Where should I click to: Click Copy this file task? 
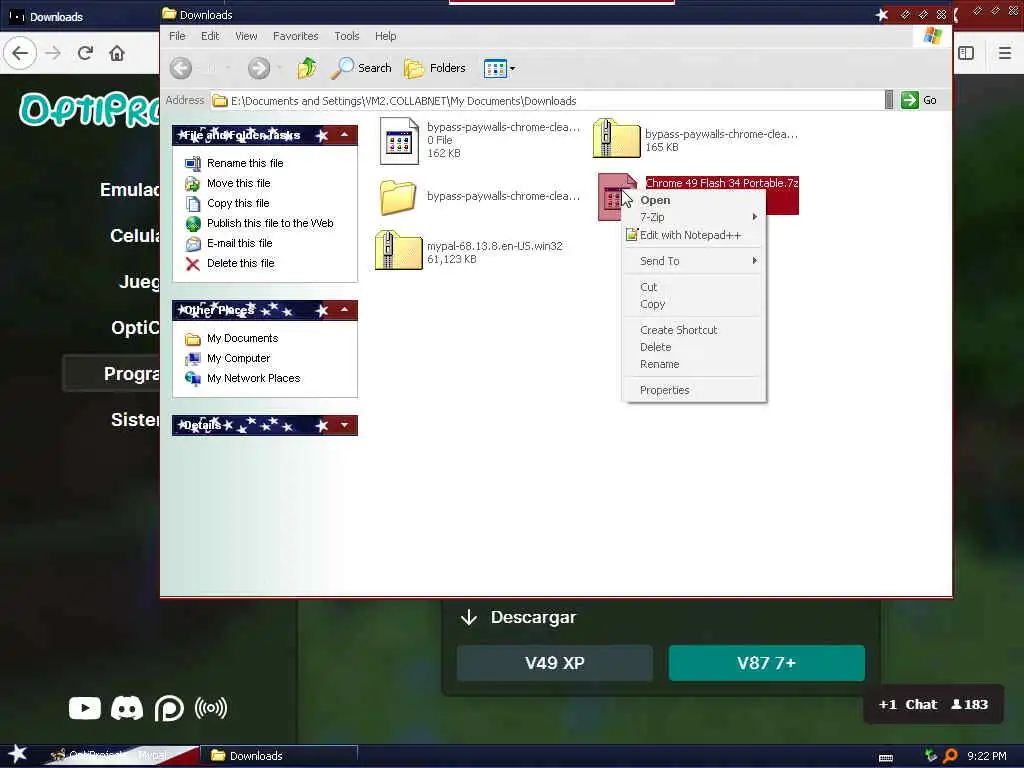(238, 203)
